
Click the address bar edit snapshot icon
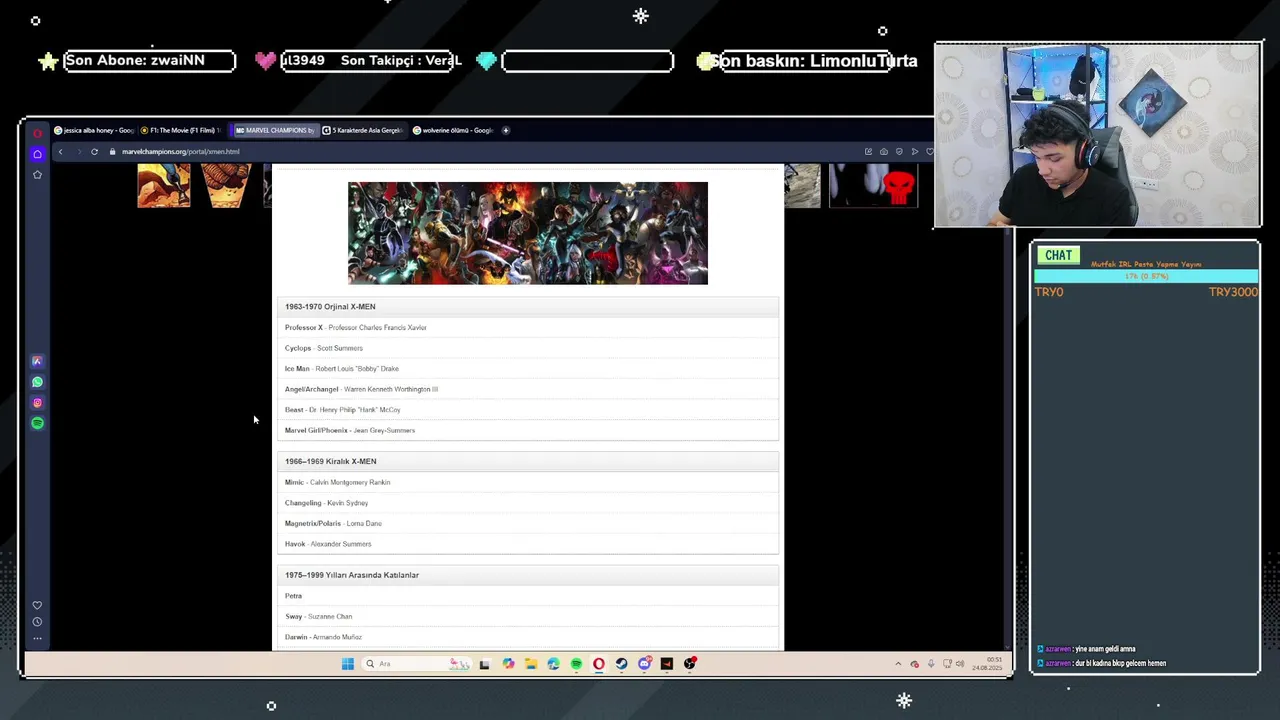coord(868,152)
